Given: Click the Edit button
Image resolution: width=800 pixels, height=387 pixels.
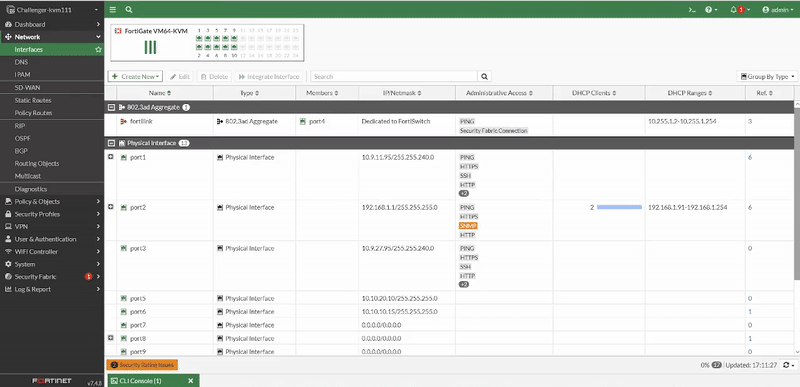Looking at the screenshot, I should point(180,76).
